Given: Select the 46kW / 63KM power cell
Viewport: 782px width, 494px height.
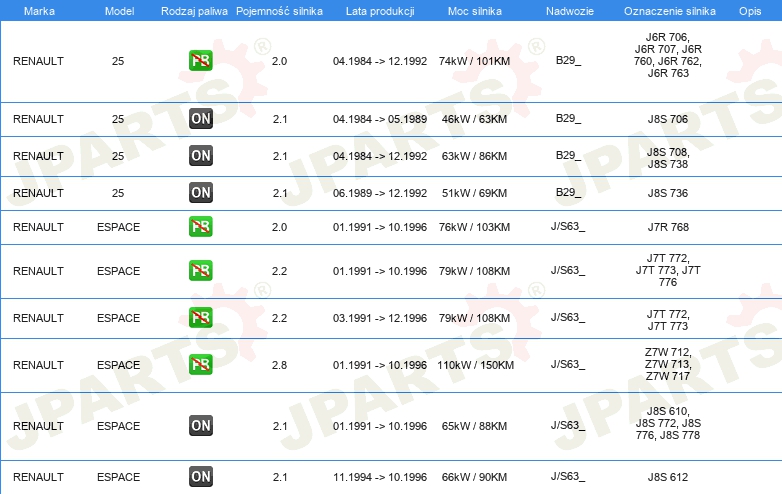Looking at the screenshot, I should pyautogui.click(x=474, y=119).
